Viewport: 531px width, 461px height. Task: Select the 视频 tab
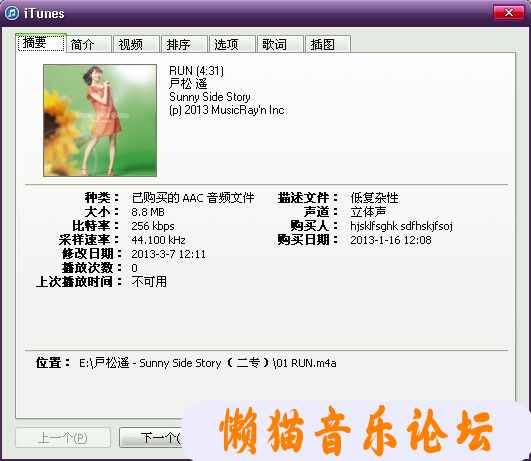[x=137, y=44]
